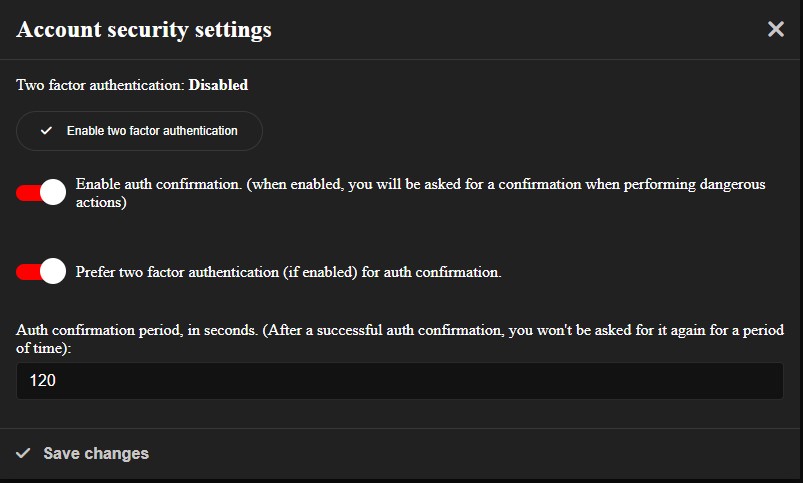
Task: Click white knob of auth confirmation toggle
Action: click(53, 192)
